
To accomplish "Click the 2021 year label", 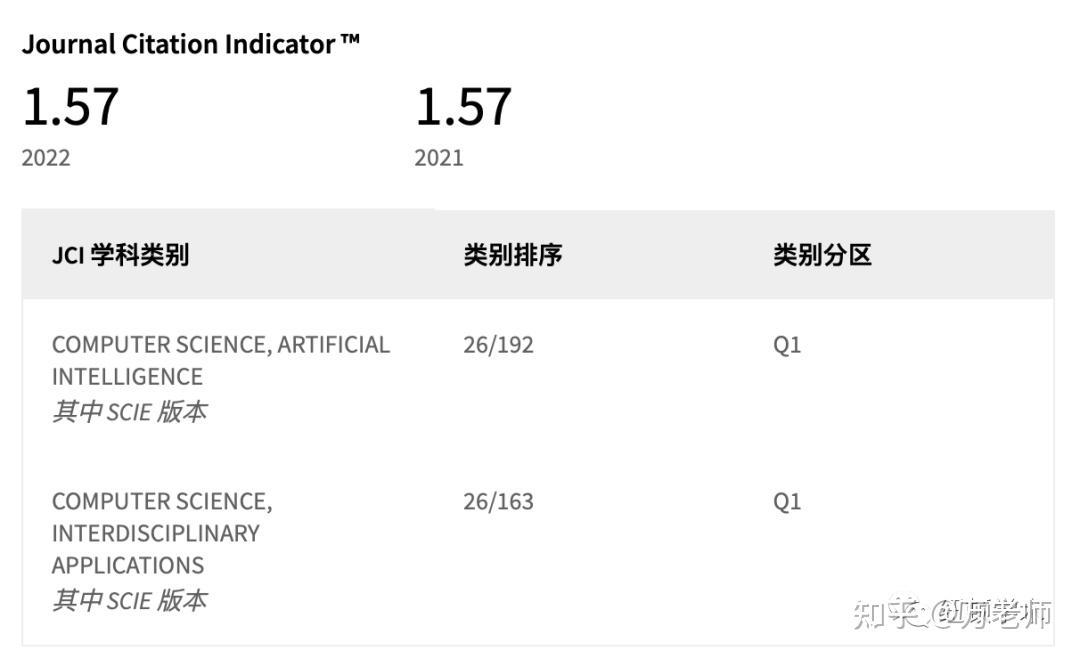I will (439, 158).
